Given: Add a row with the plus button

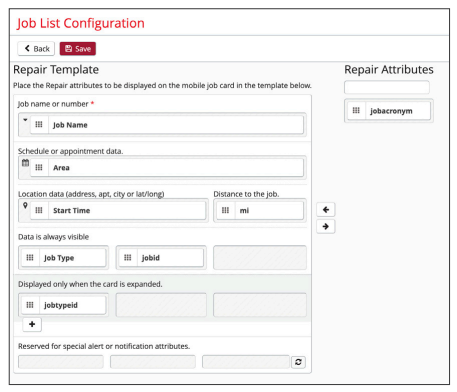Looking at the screenshot, I should 32,324.
